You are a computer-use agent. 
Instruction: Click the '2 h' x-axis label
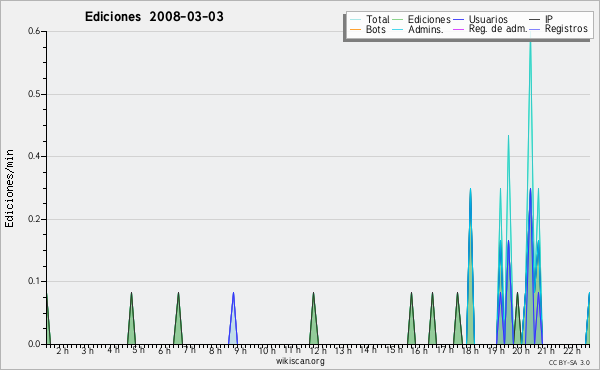tap(62, 350)
